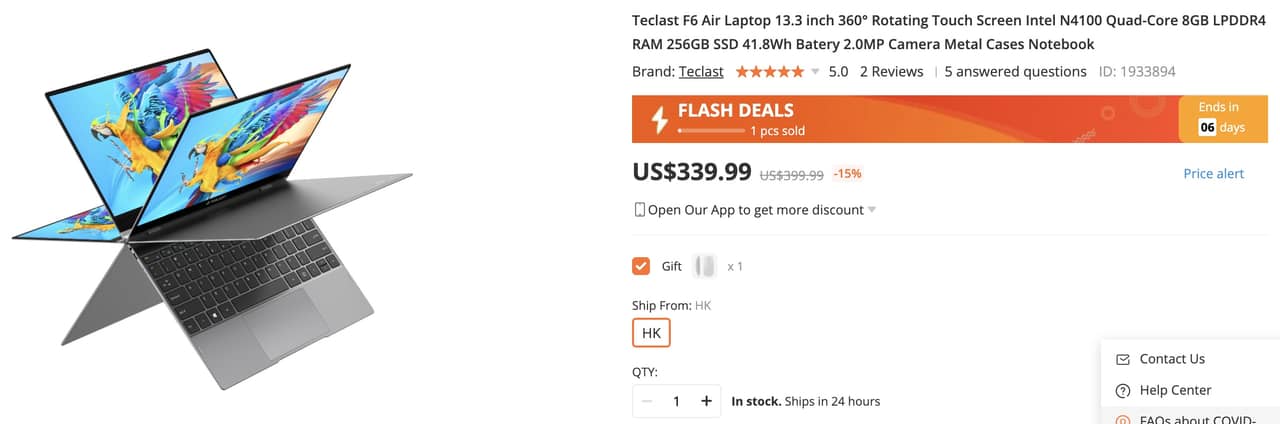This screenshot has height=424, width=1280.
Task: Click the five-star rating icons
Action: tap(769, 72)
